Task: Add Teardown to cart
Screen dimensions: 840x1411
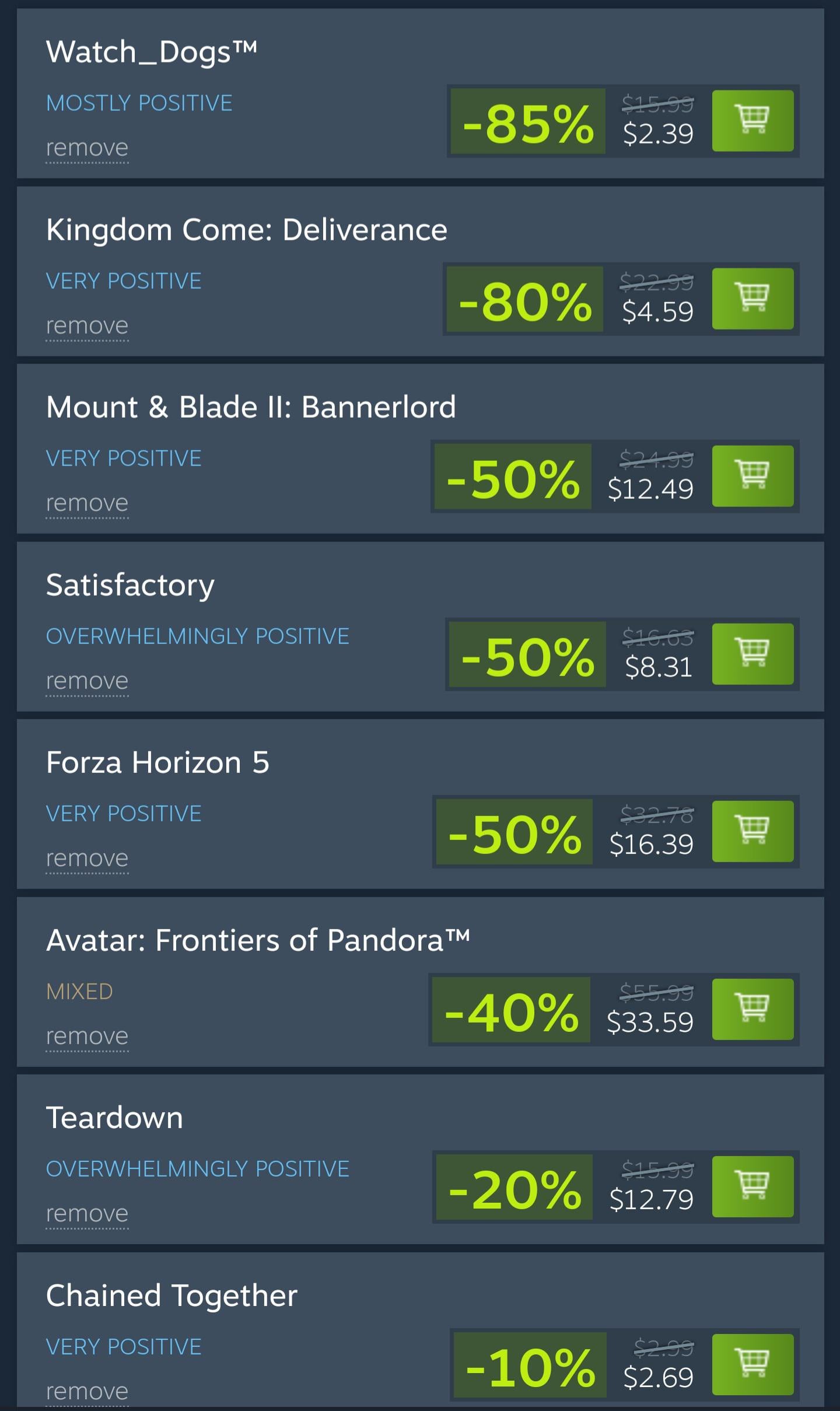Action: click(x=752, y=1186)
